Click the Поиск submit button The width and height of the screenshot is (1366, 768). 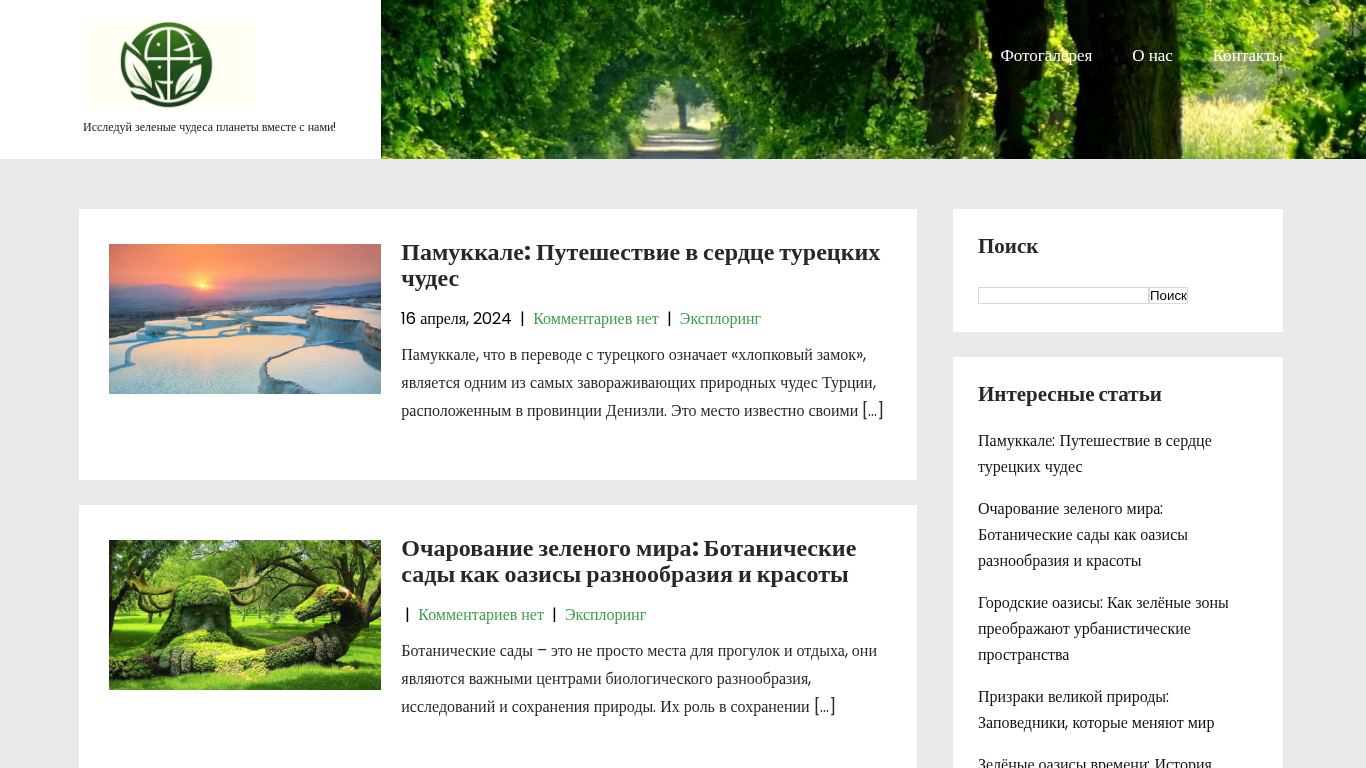click(1168, 295)
